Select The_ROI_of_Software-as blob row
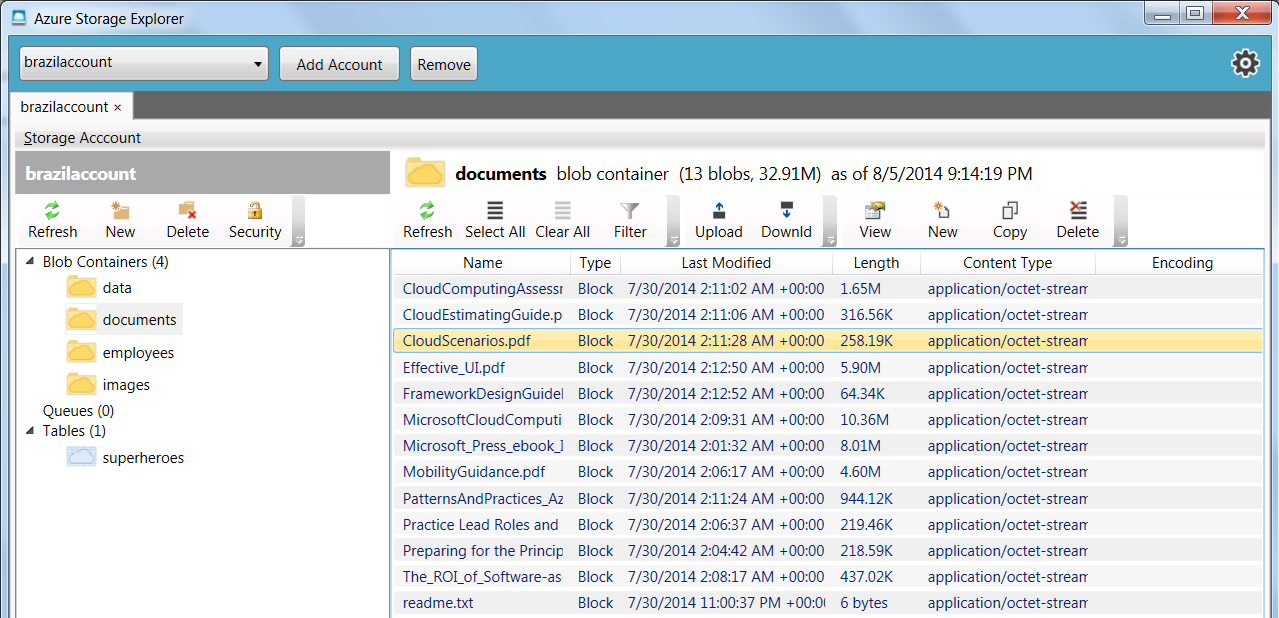The image size is (1279, 618). (x=828, y=576)
